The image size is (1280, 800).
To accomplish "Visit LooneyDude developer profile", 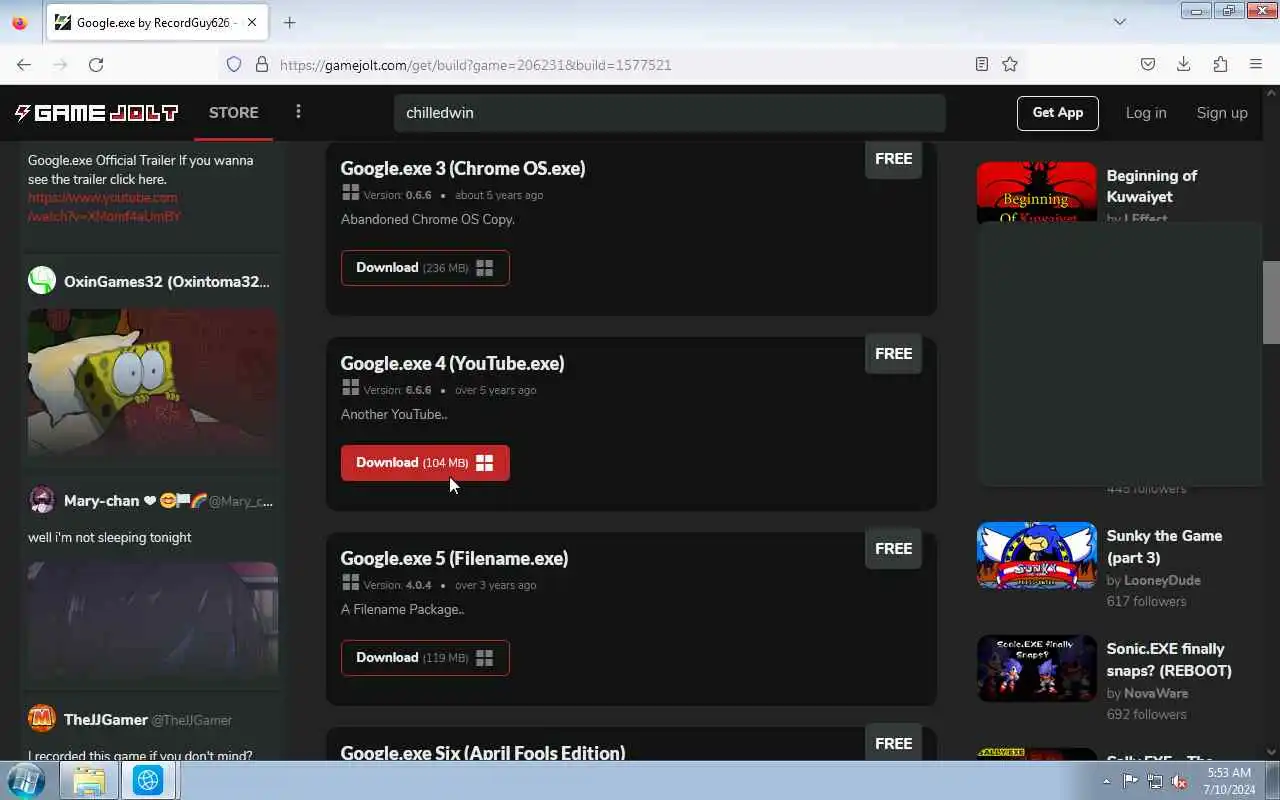I will 1162,580.
